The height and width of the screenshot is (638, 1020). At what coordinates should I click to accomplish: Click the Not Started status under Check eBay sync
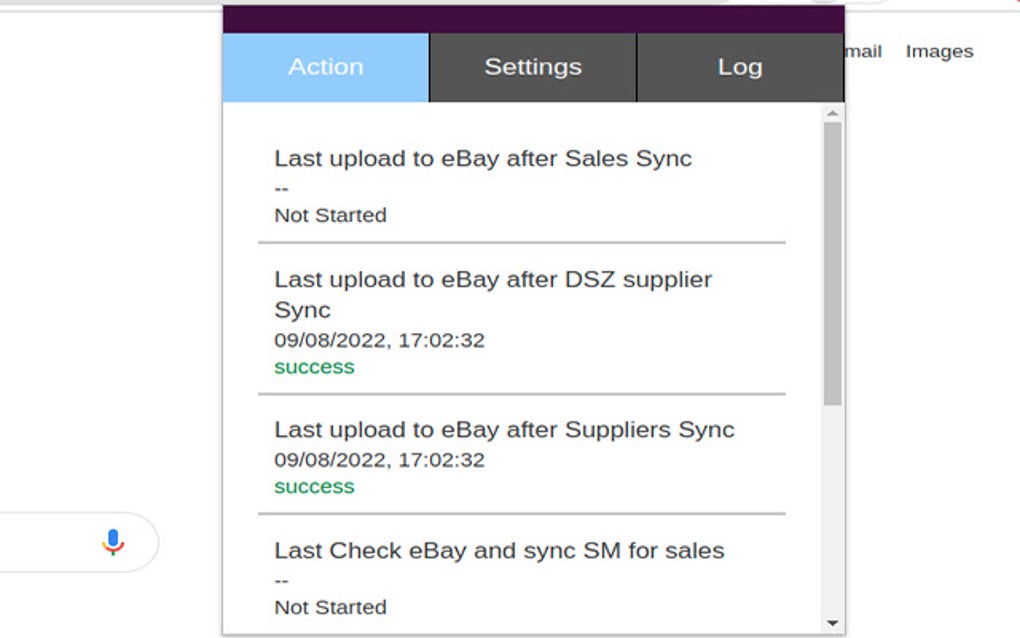click(330, 607)
